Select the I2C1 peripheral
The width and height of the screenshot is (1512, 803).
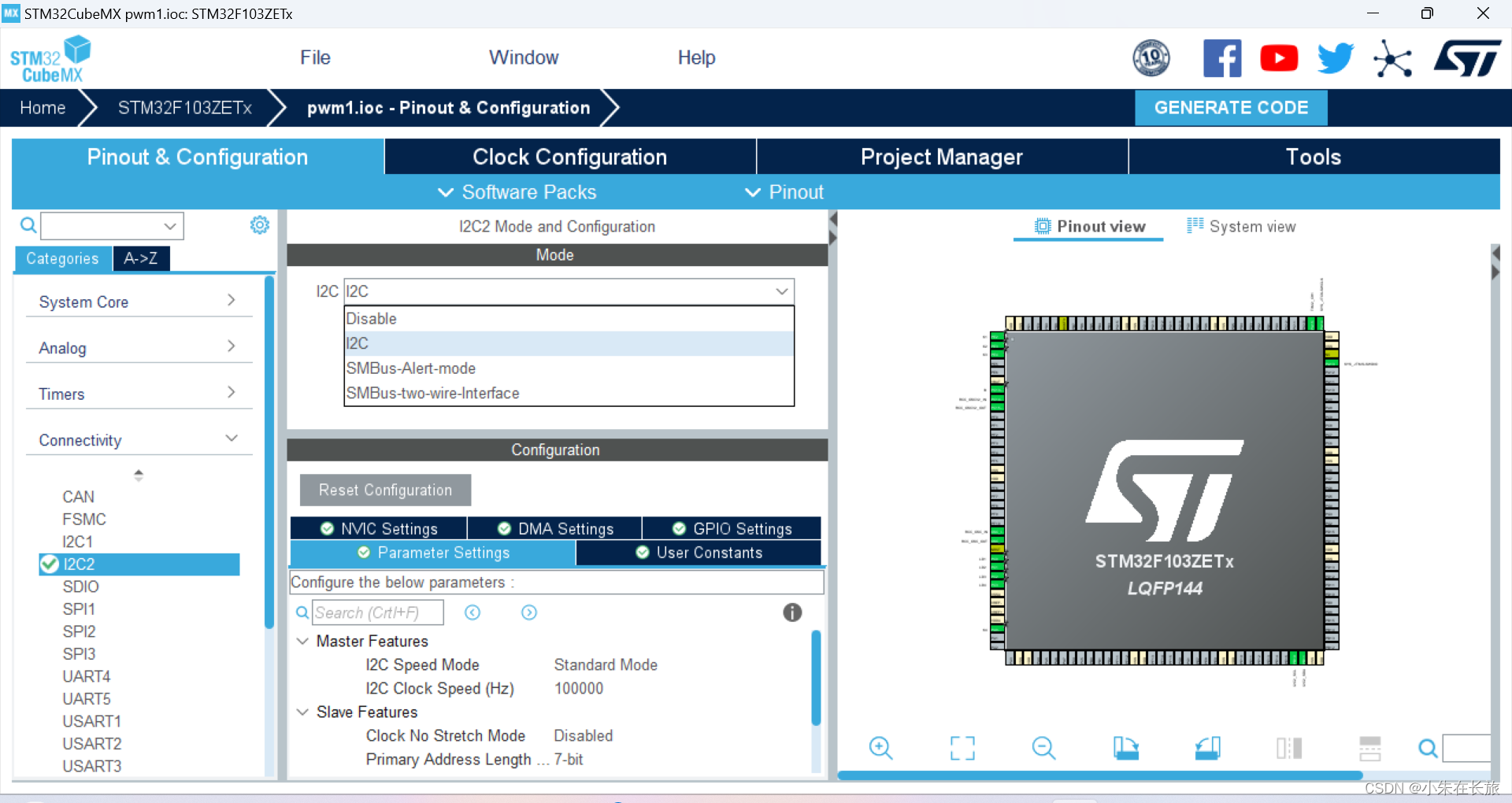78,542
